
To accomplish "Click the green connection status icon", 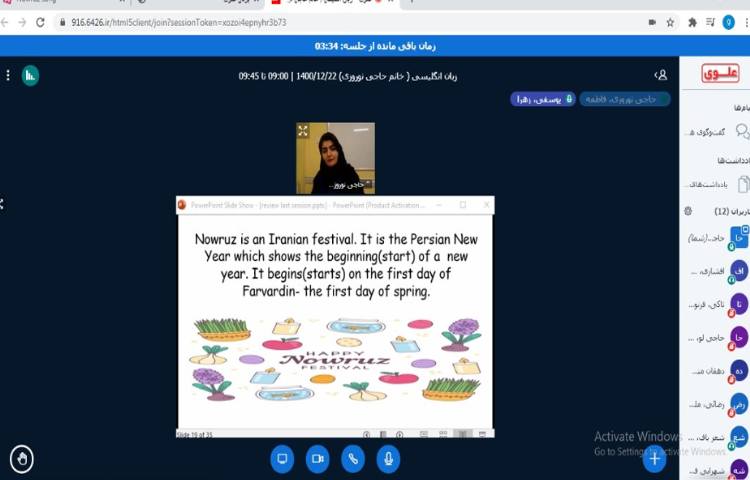I will pos(30,75).
